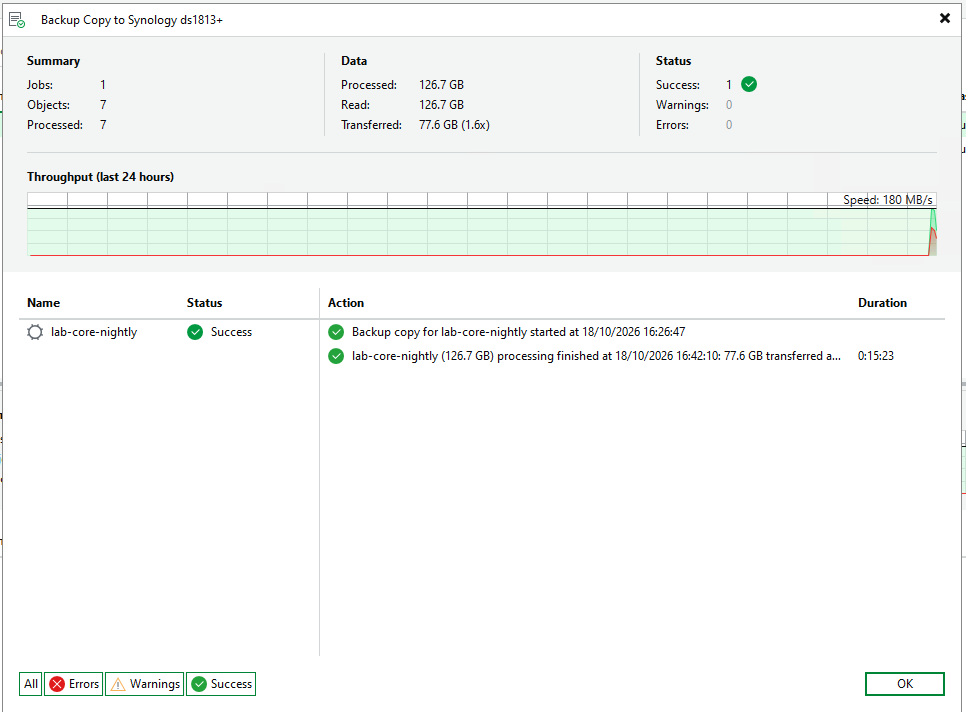Click the Warnings count of 0
The width and height of the screenshot is (966, 712).
pos(729,105)
